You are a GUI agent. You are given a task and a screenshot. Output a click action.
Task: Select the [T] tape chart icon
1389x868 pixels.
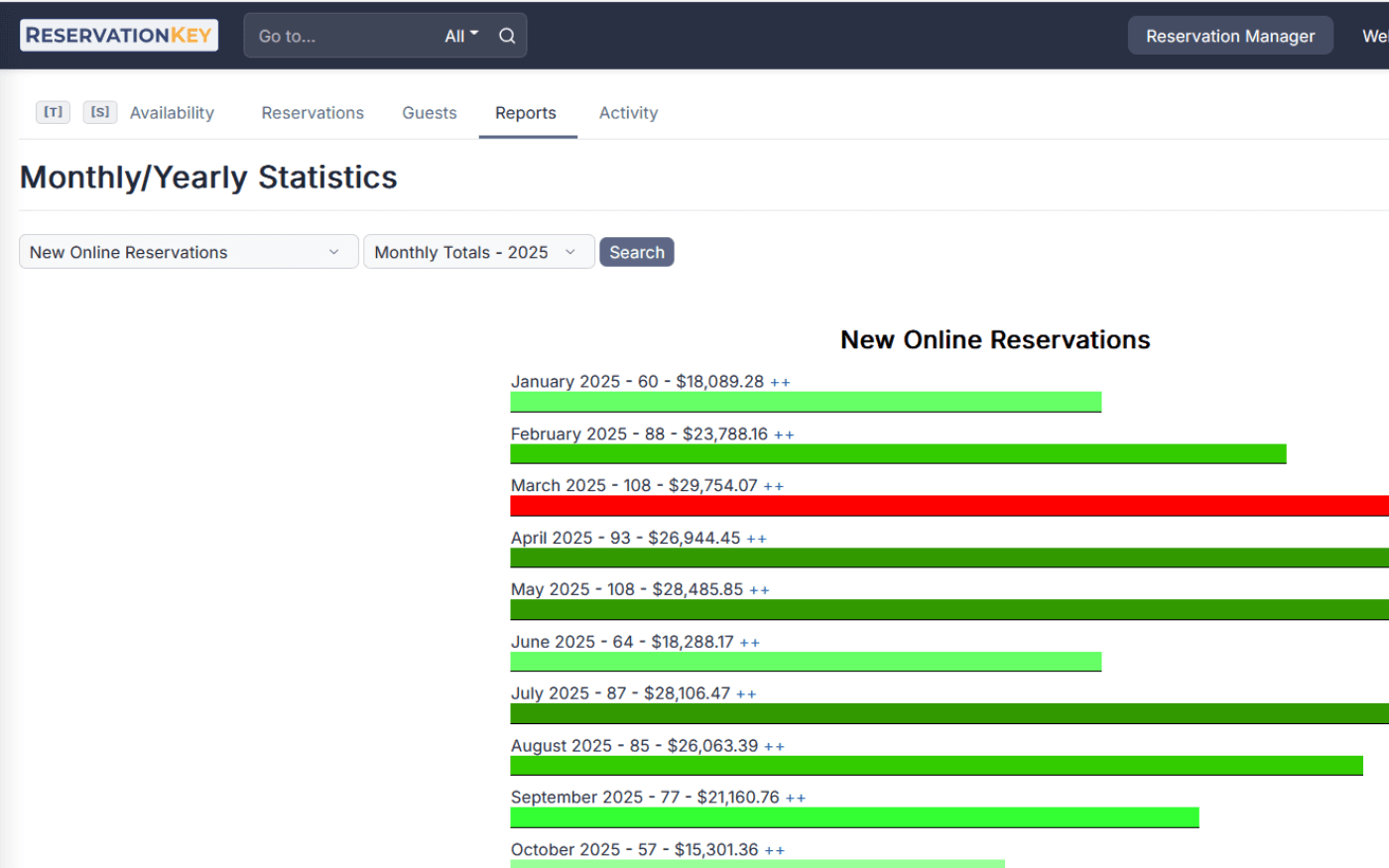click(x=53, y=112)
